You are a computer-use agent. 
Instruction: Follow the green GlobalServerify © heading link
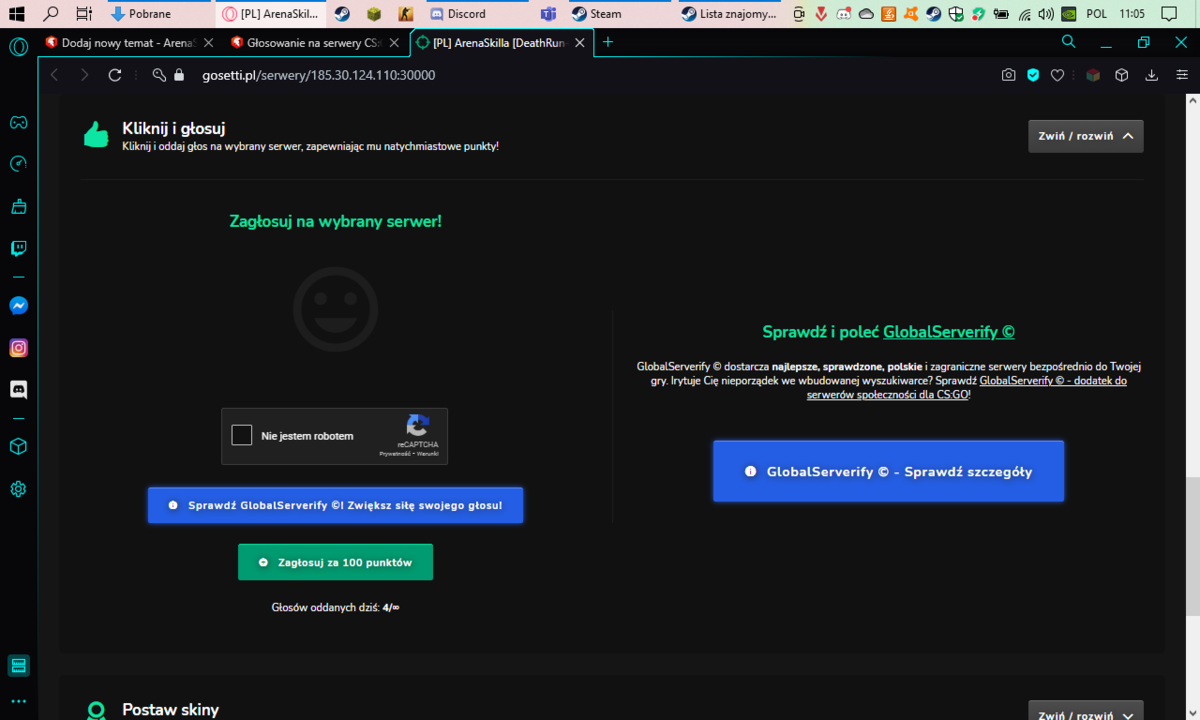[949, 332]
